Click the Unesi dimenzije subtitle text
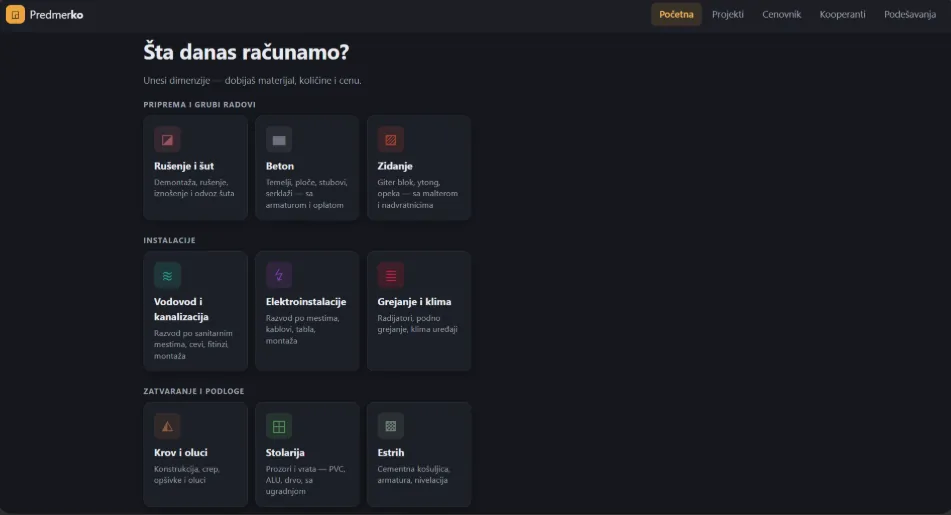This screenshot has height=515, width=951. coord(252,80)
